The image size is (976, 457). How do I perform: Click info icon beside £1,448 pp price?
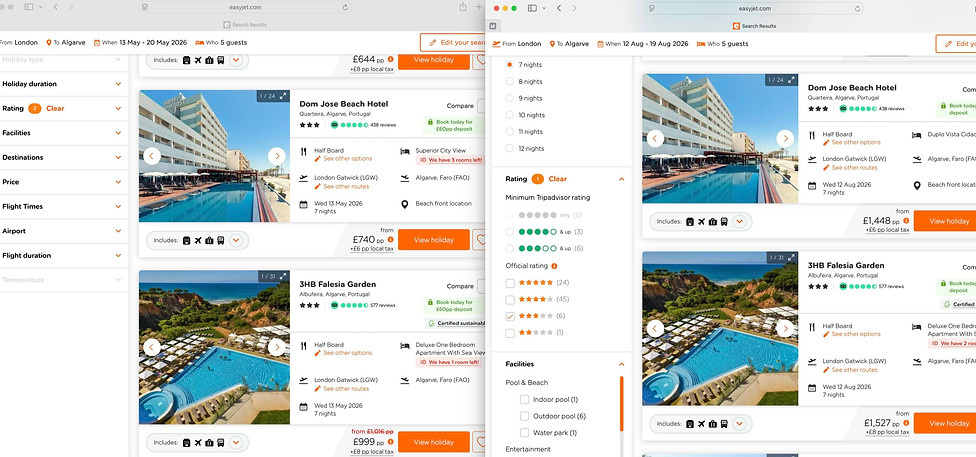point(906,220)
